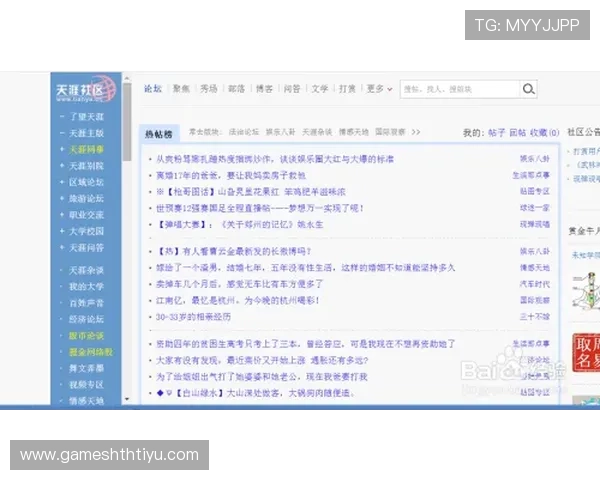This screenshot has width=600, height=480.
Task: Click inside the search text field
Action: [460, 89]
